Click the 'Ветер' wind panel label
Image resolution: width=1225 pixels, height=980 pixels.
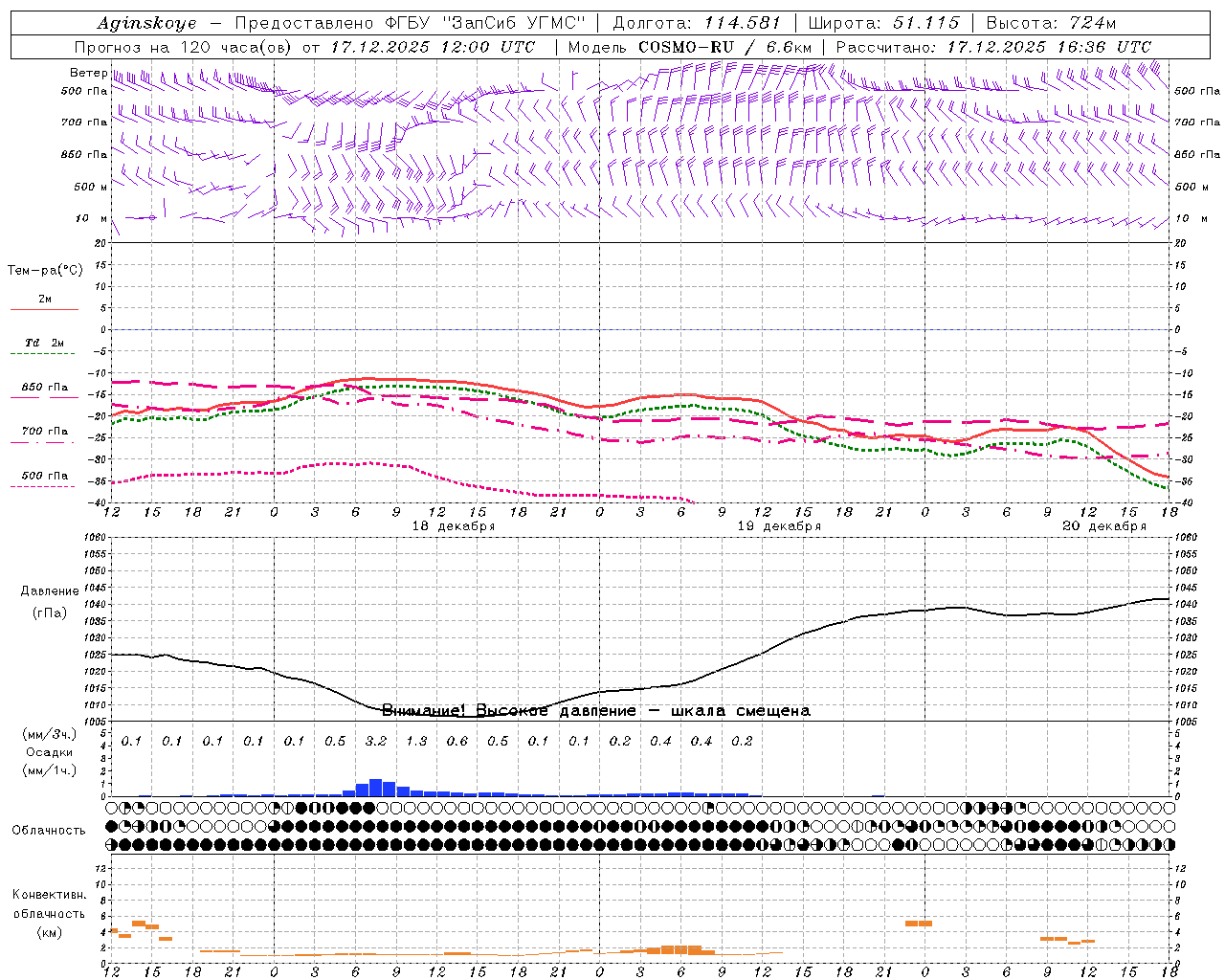click(88, 73)
